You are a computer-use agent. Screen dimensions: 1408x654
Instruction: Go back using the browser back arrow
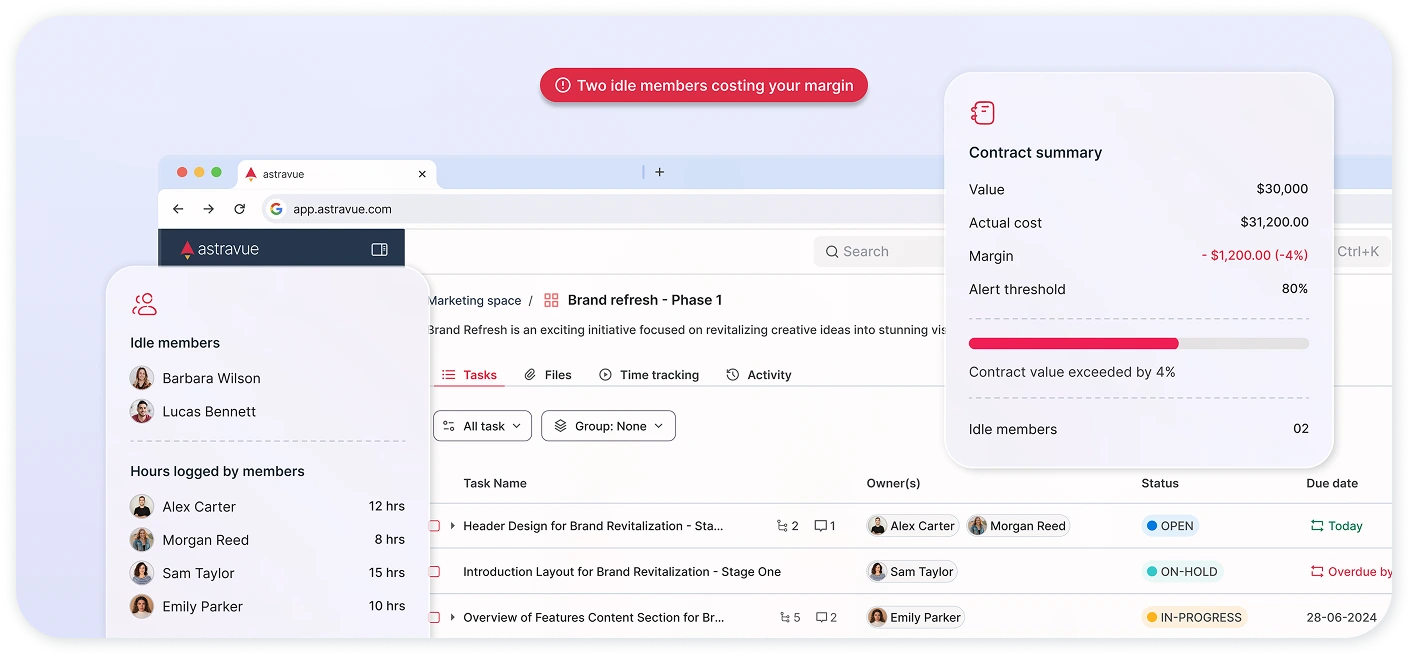pos(178,209)
